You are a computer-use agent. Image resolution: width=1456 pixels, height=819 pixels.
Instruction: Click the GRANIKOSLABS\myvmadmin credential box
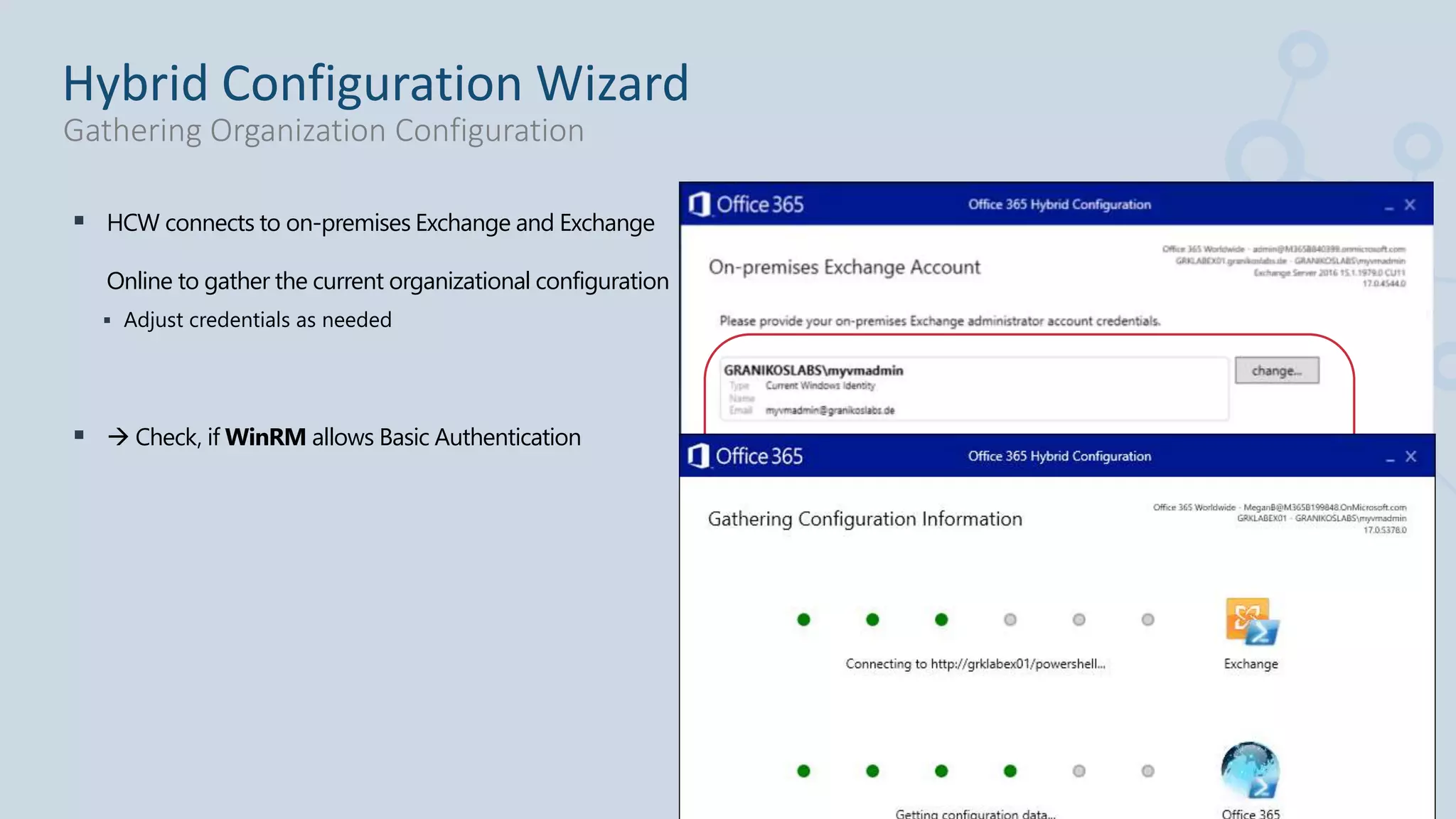(974, 389)
